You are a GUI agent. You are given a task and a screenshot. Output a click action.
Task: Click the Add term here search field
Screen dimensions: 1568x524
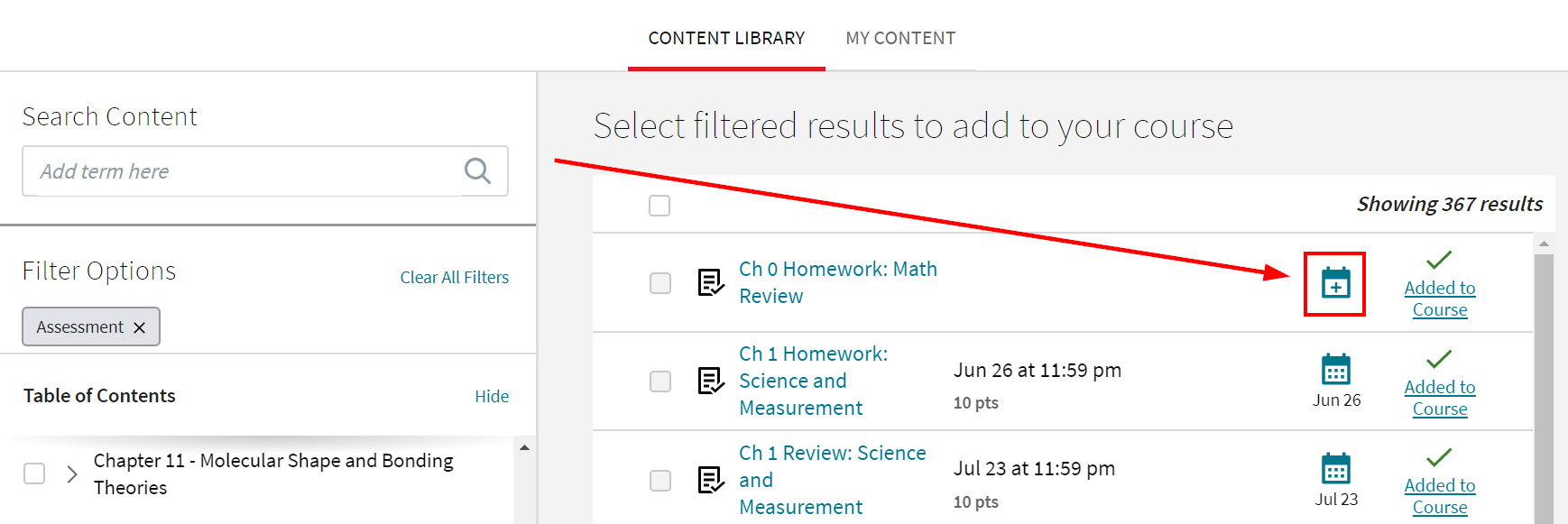pyautogui.click(x=226, y=170)
